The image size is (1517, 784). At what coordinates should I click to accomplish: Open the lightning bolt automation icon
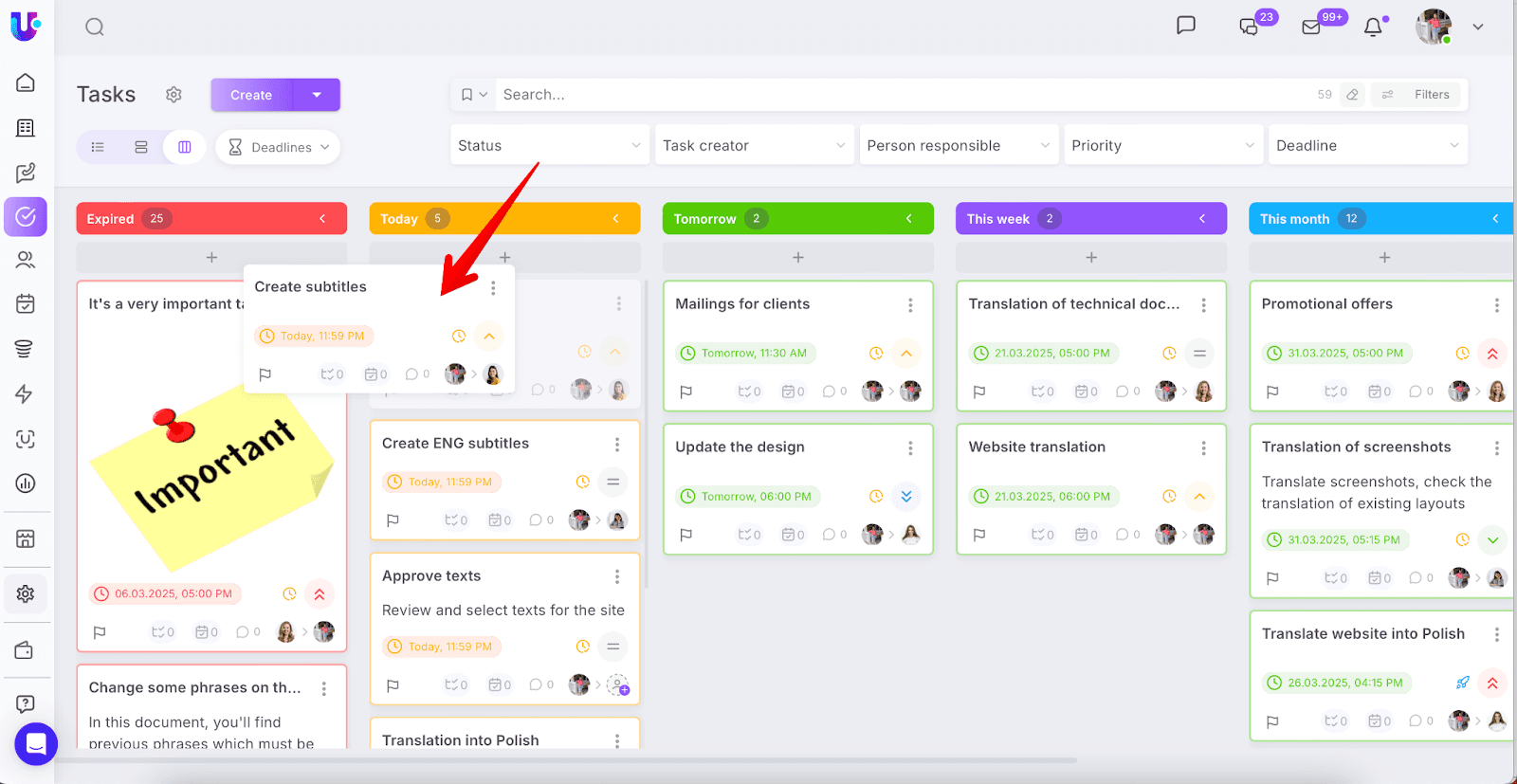pos(26,394)
